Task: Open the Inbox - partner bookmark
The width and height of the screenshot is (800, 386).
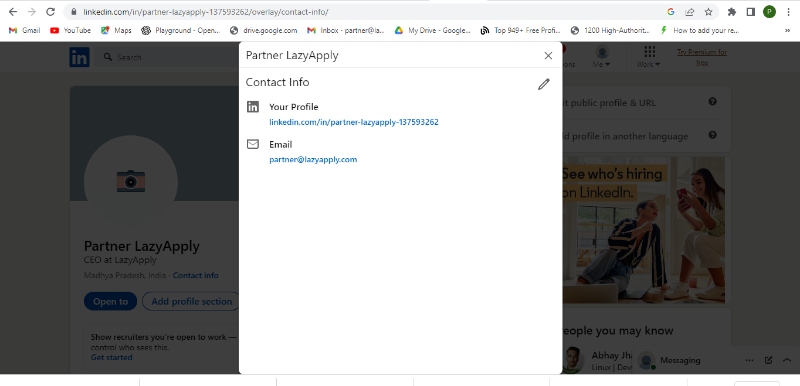Action: 345,30
